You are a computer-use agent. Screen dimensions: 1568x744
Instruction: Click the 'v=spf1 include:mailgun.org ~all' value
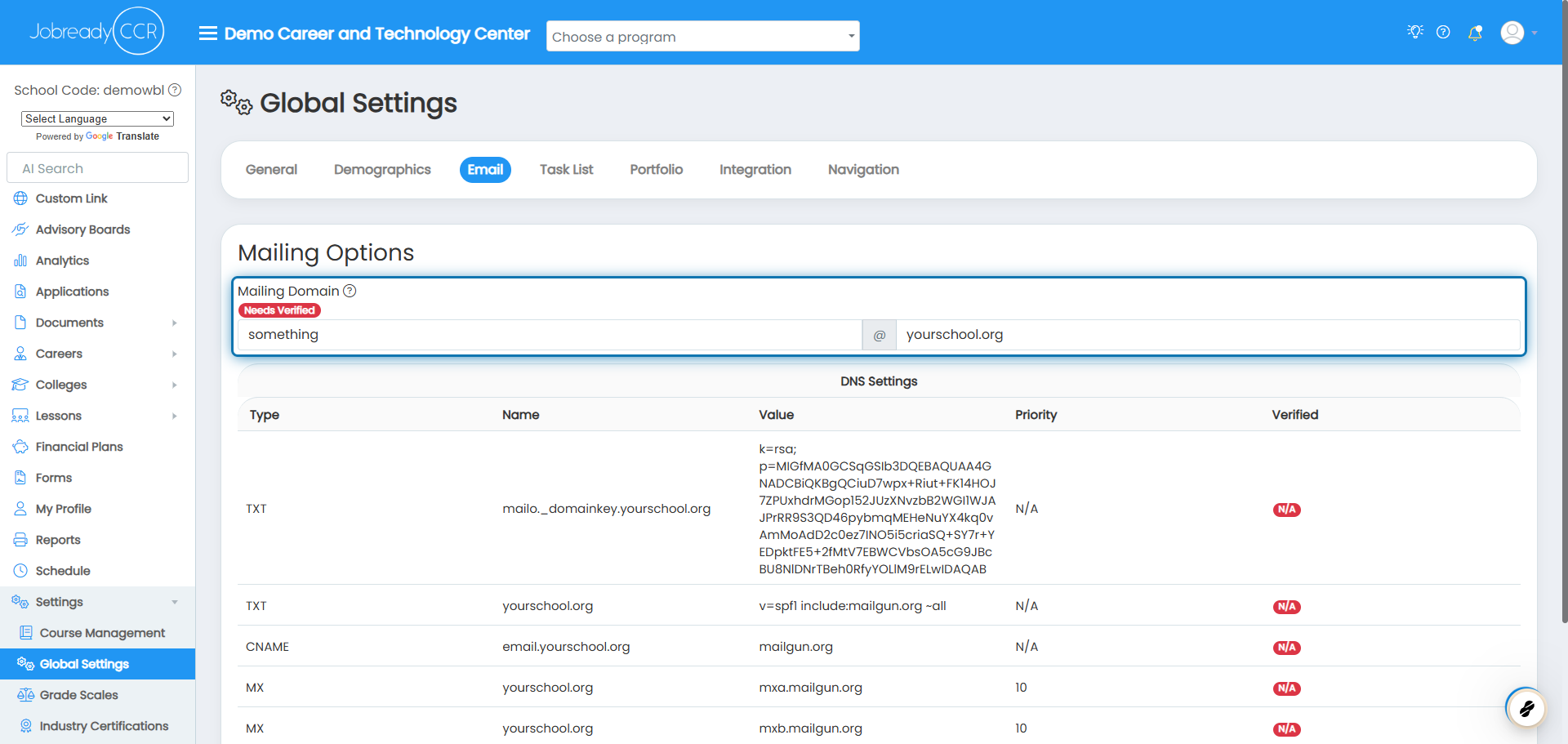[853, 606]
